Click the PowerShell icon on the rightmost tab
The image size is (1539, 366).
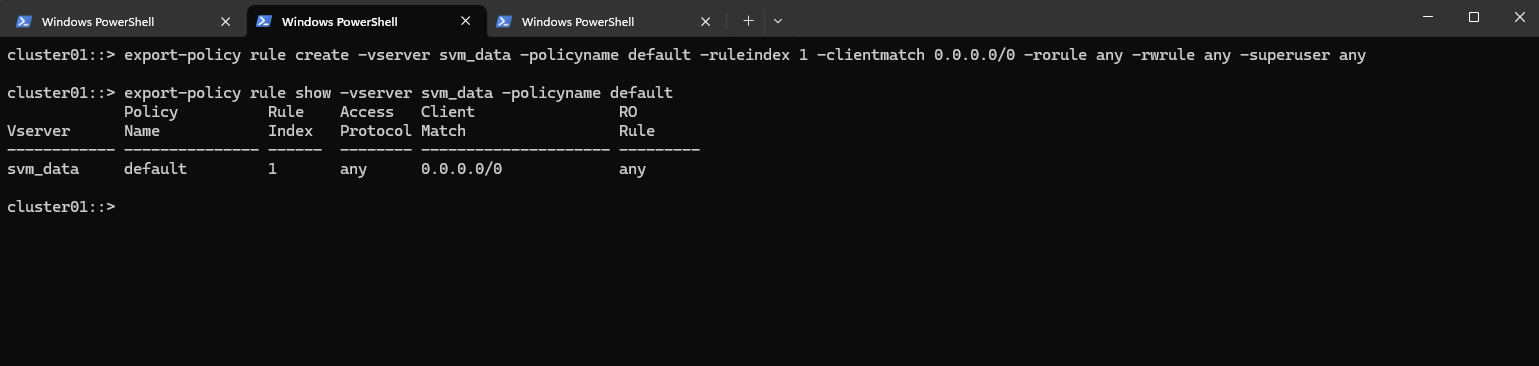tap(504, 21)
